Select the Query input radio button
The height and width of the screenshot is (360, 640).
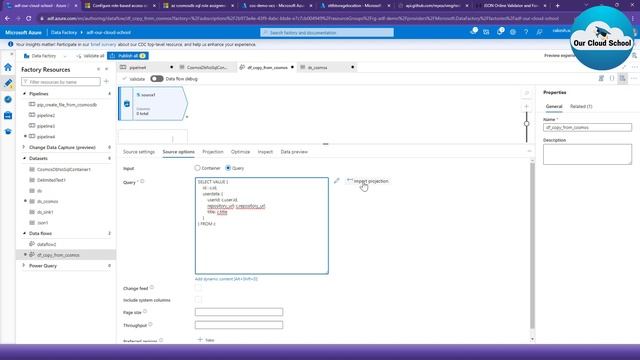(x=228, y=168)
